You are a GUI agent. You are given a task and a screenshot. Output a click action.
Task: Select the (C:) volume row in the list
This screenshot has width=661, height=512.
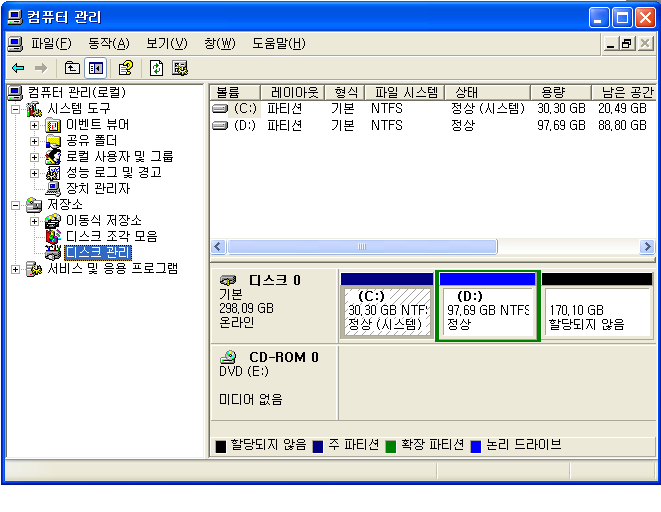[246, 108]
